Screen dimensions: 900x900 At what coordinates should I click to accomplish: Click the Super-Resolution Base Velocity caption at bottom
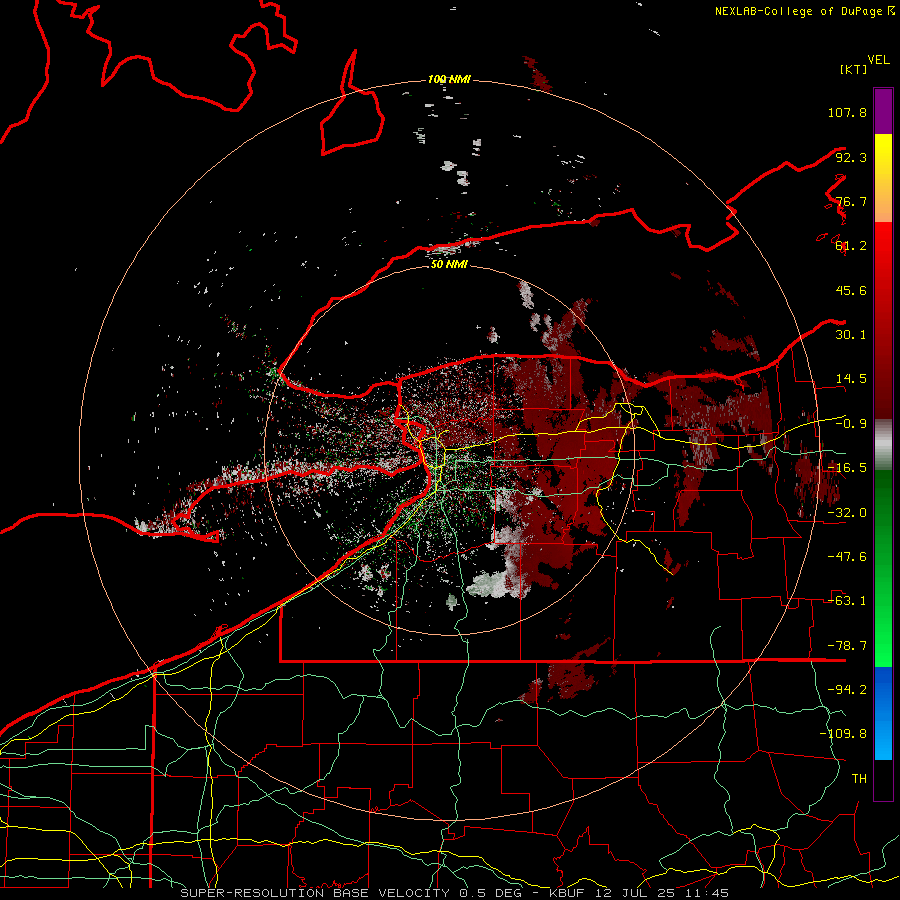455,893
